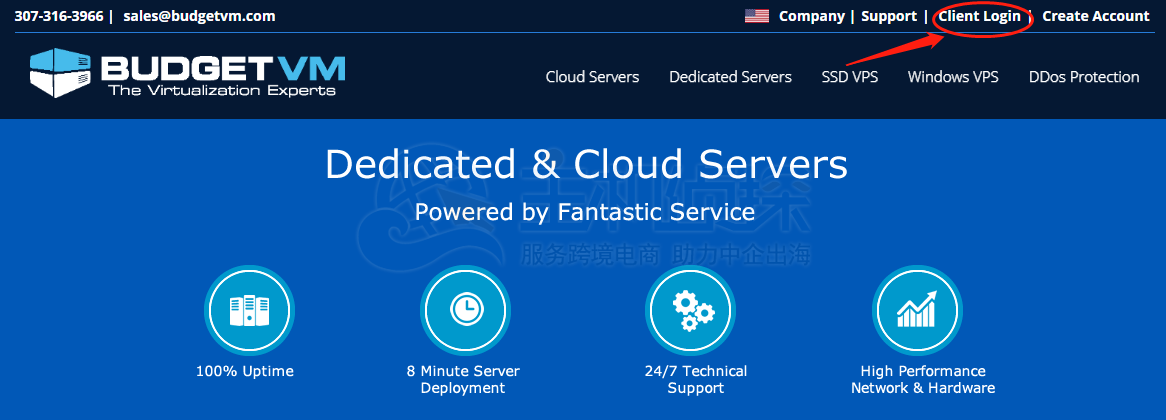Click the High Performance Network & Hardware text
The image size is (1166, 420).
point(922,379)
